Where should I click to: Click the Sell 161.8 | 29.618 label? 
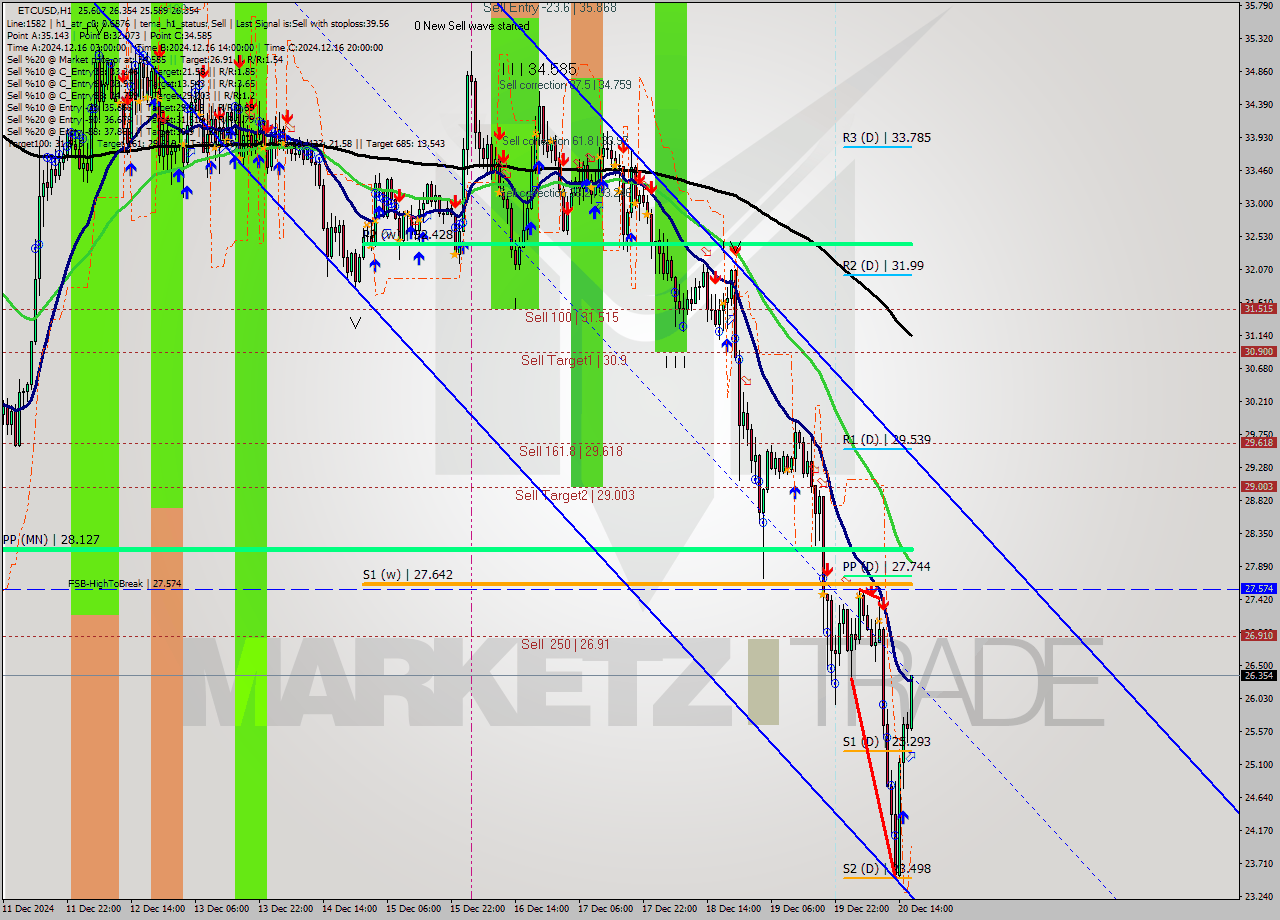click(x=570, y=451)
